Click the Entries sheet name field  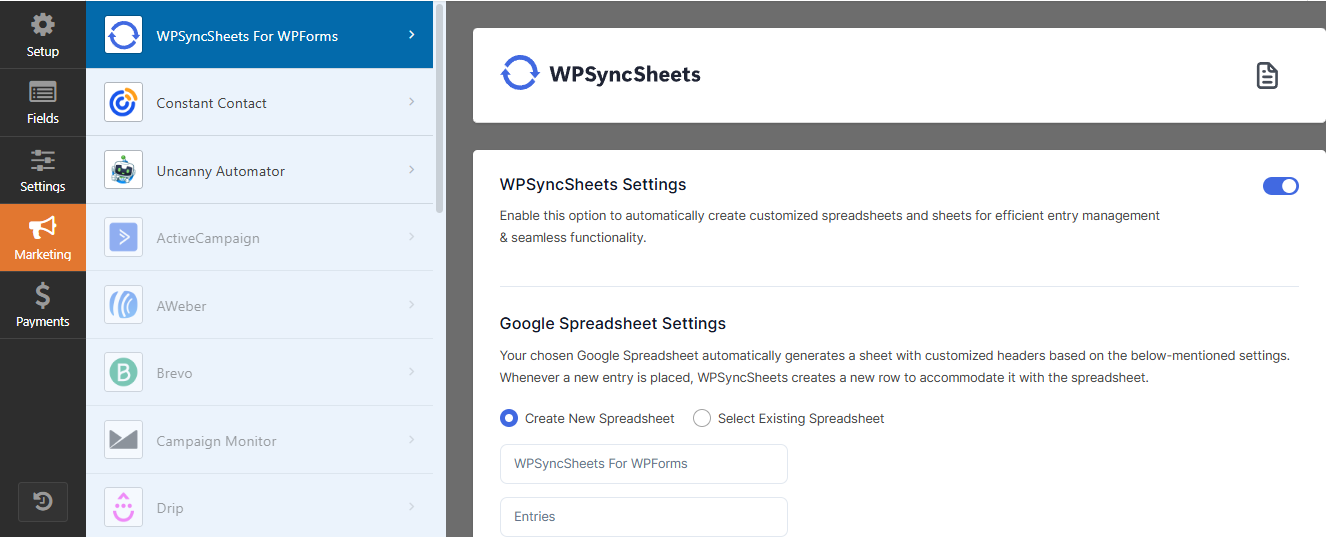click(644, 517)
